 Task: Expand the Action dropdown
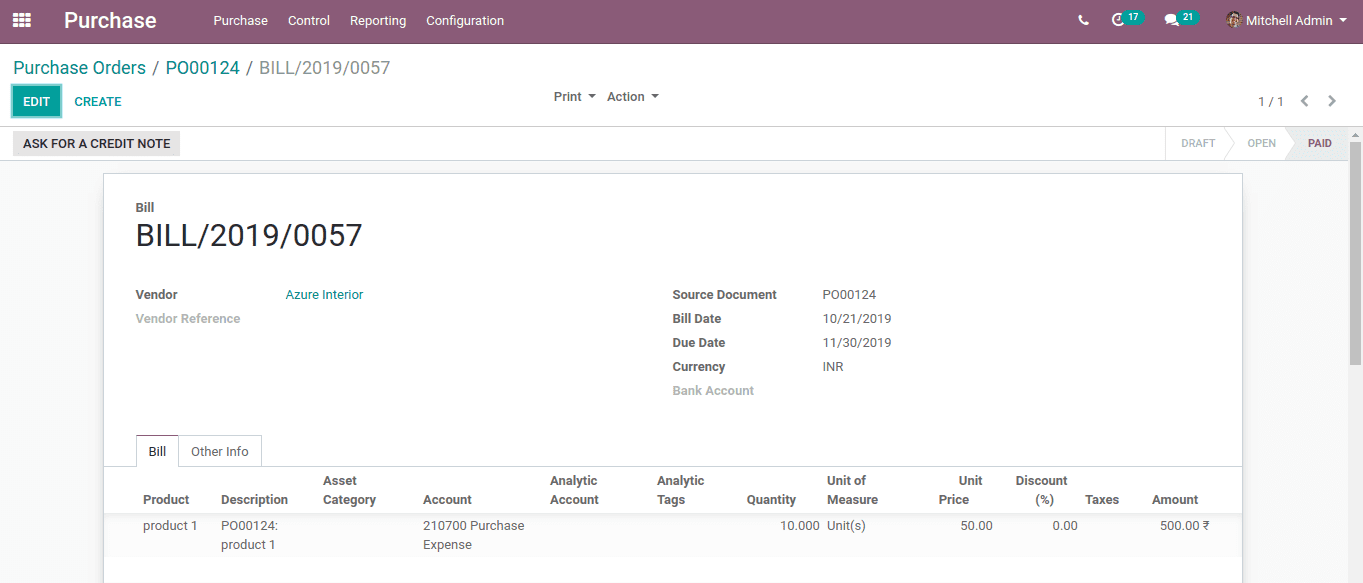pyautogui.click(x=633, y=97)
